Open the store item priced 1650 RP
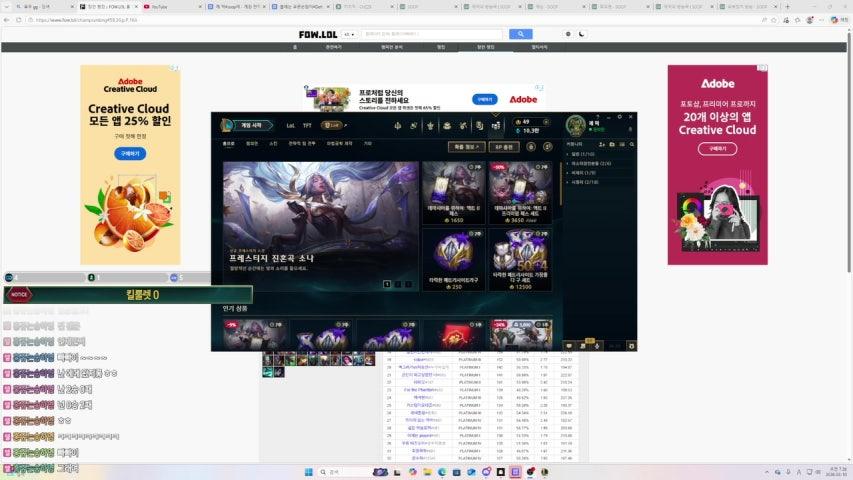Image resolution: width=853 pixels, height=480 pixels. [453, 193]
